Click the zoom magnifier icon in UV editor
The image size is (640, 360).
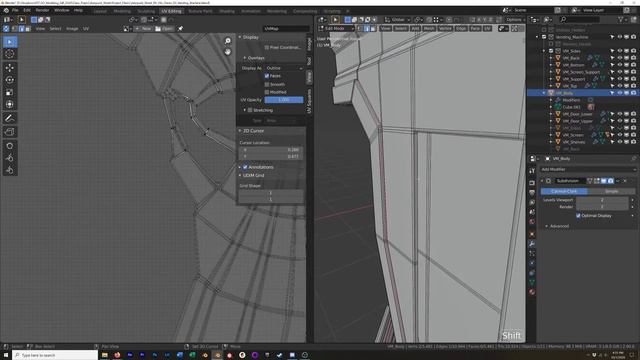(x=228, y=41)
